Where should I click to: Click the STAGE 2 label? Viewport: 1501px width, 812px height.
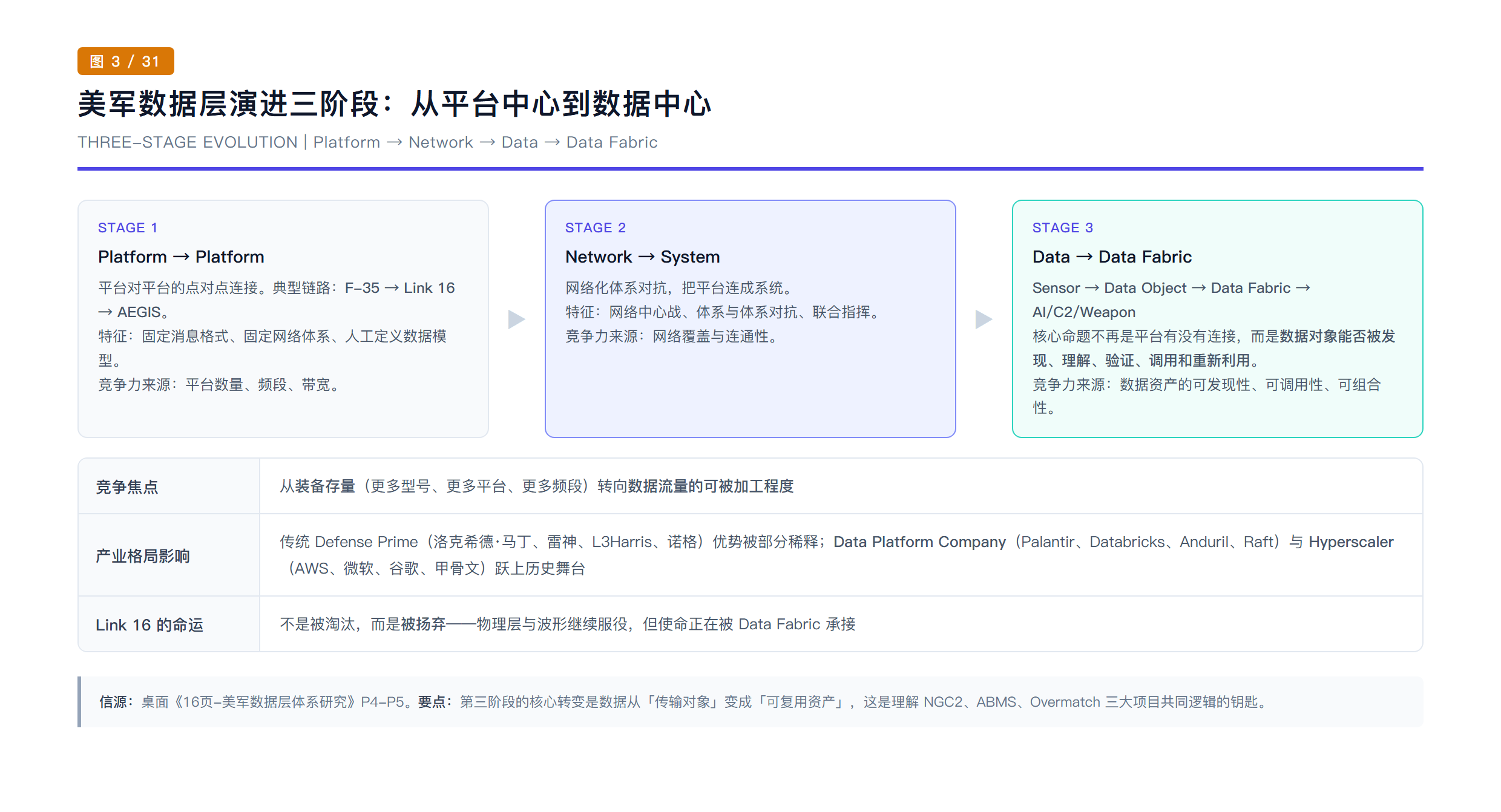tap(596, 228)
